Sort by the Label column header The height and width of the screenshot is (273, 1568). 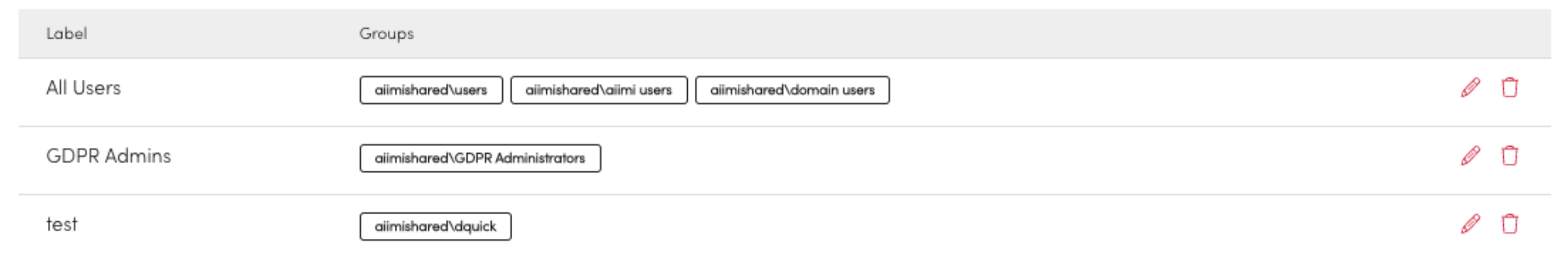[x=66, y=33]
